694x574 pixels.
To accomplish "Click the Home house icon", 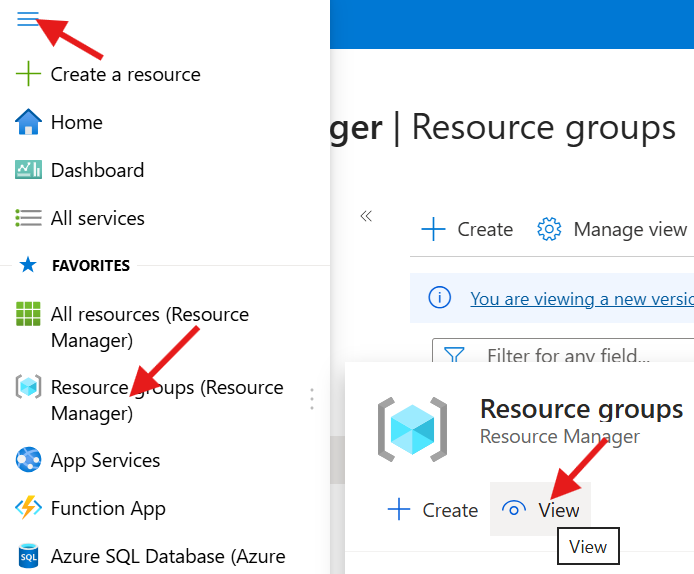I will click(28, 122).
